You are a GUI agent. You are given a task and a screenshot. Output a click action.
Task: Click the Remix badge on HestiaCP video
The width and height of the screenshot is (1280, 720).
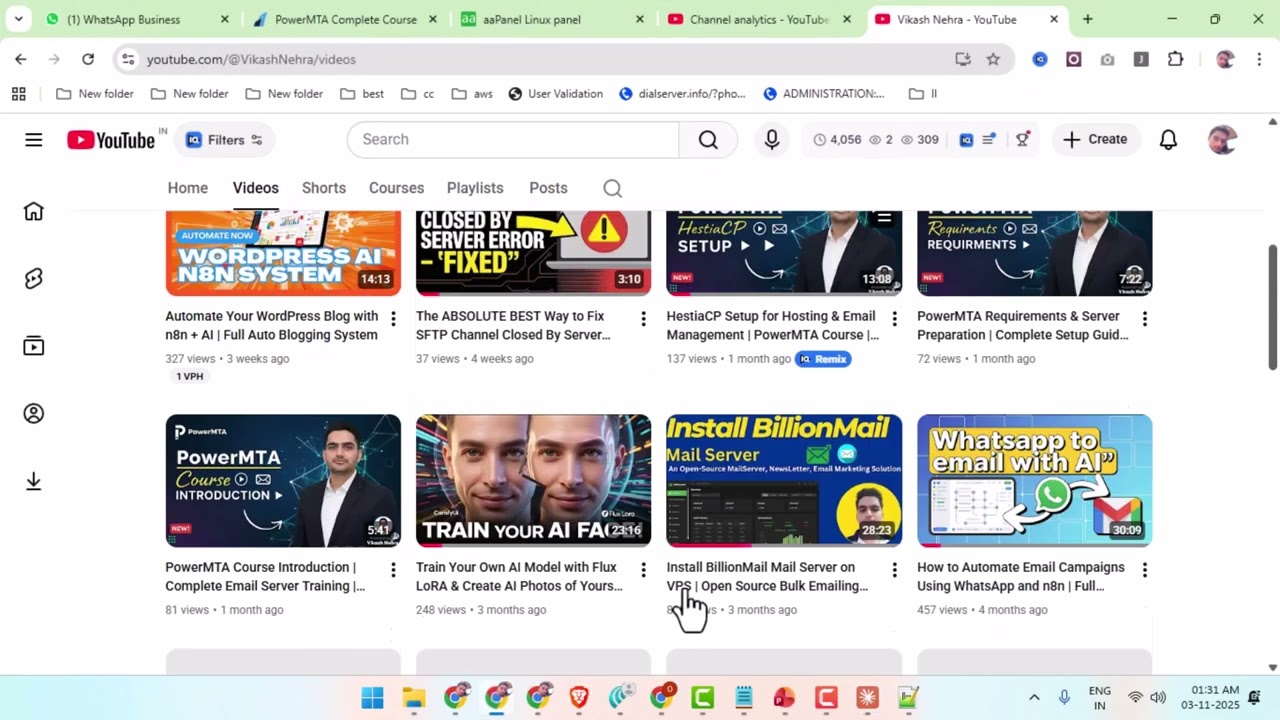823,359
